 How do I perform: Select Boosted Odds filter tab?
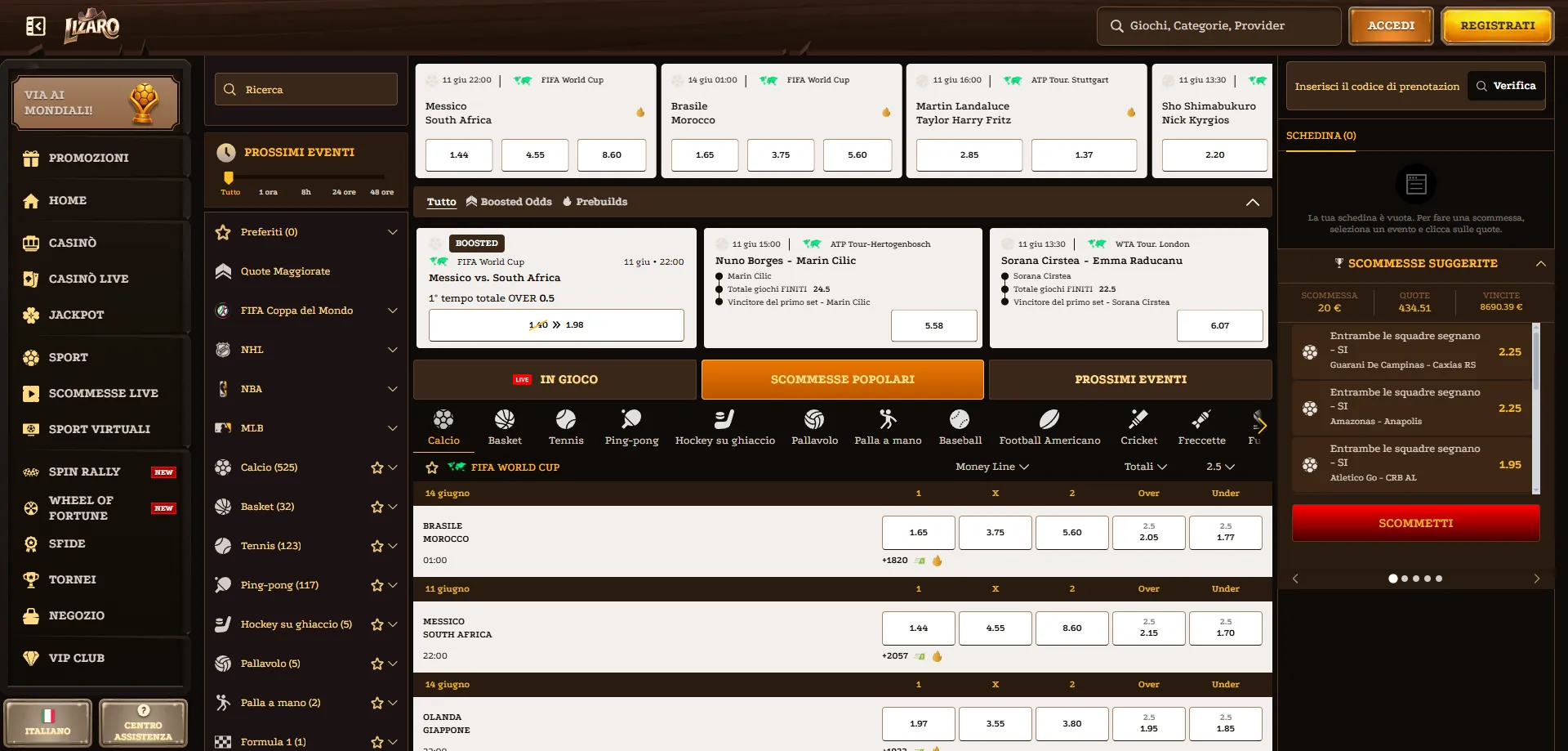(x=509, y=202)
